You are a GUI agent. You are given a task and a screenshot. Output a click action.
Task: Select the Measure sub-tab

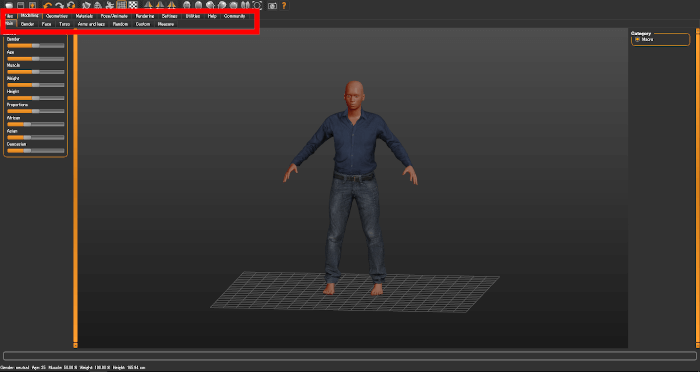pyautogui.click(x=166, y=24)
